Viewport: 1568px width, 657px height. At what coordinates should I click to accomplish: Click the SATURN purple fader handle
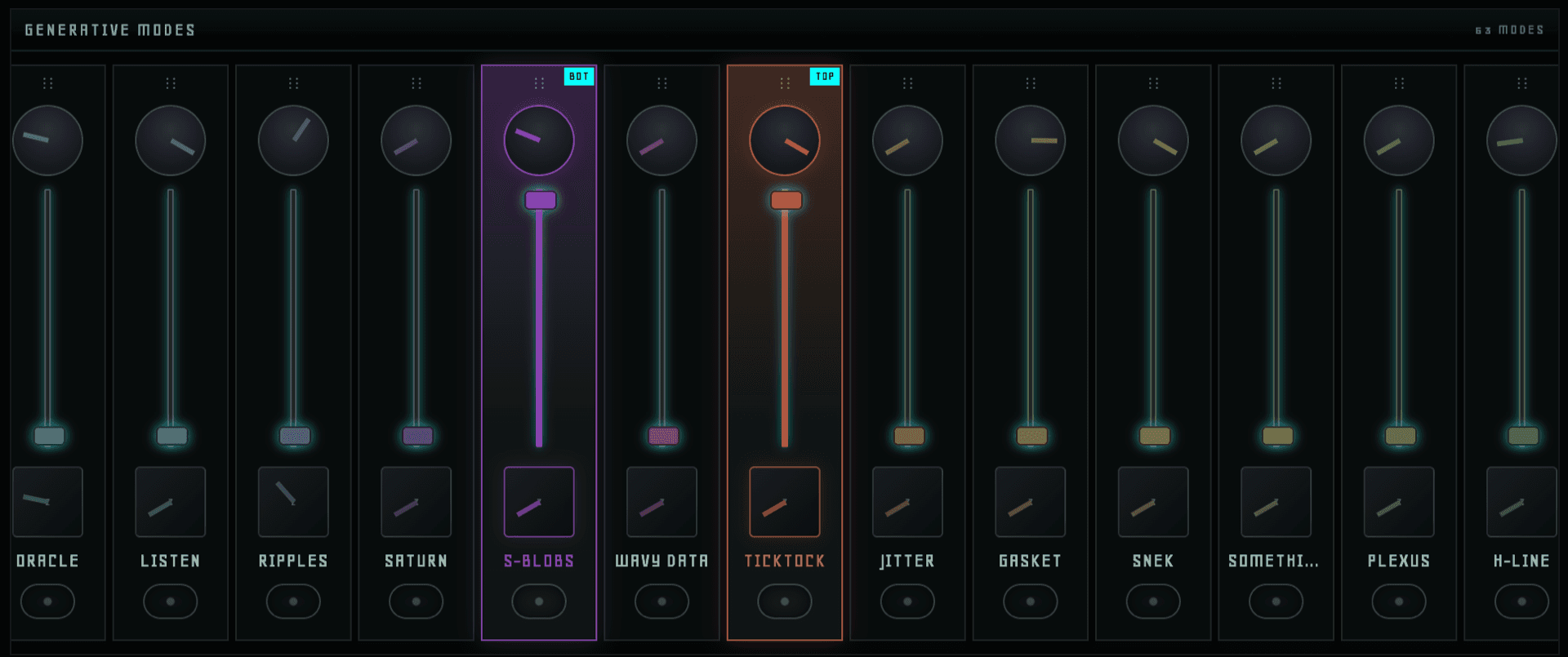418,436
